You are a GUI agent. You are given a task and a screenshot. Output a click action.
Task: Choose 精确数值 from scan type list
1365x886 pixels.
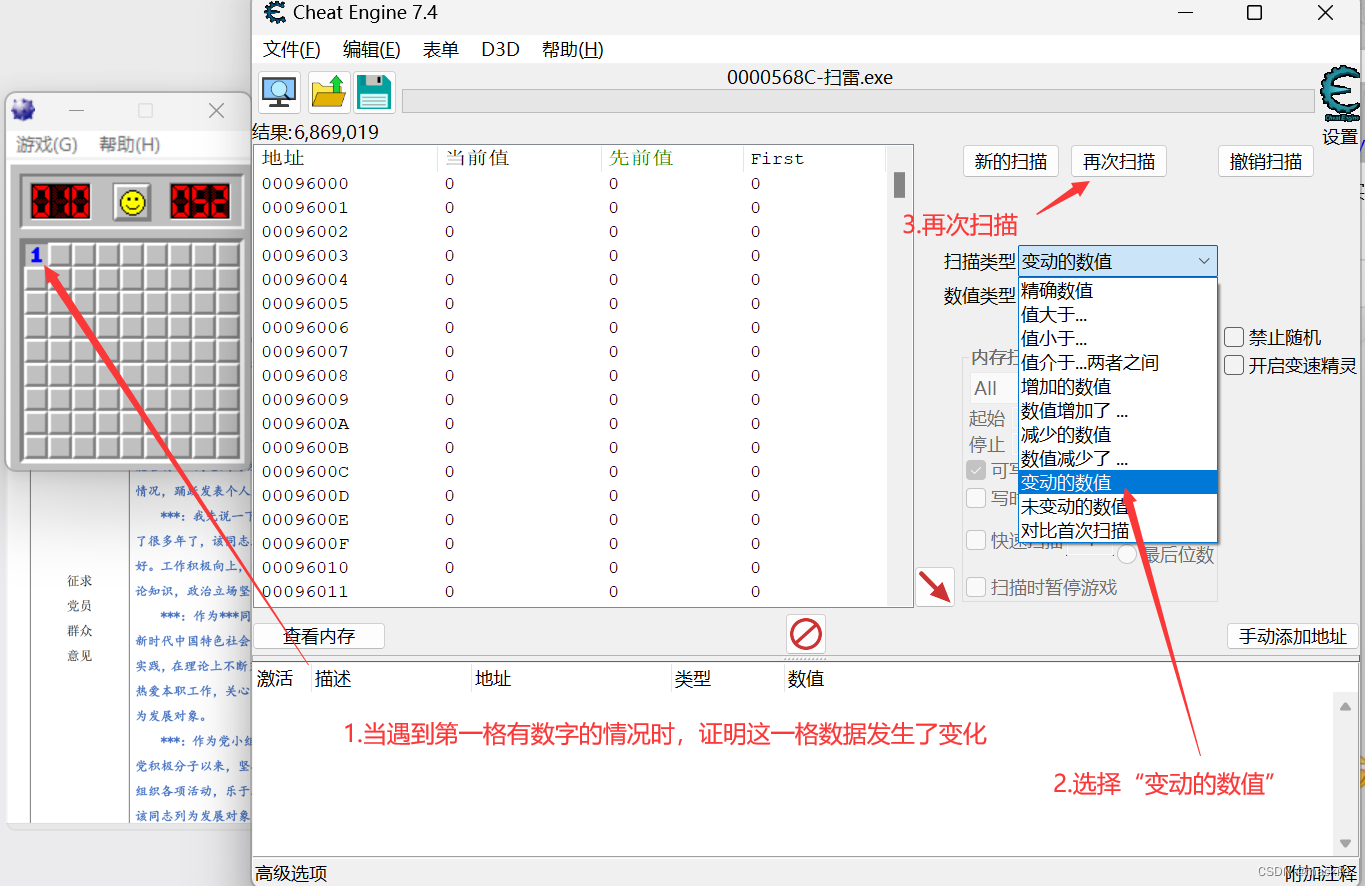(1118, 291)
